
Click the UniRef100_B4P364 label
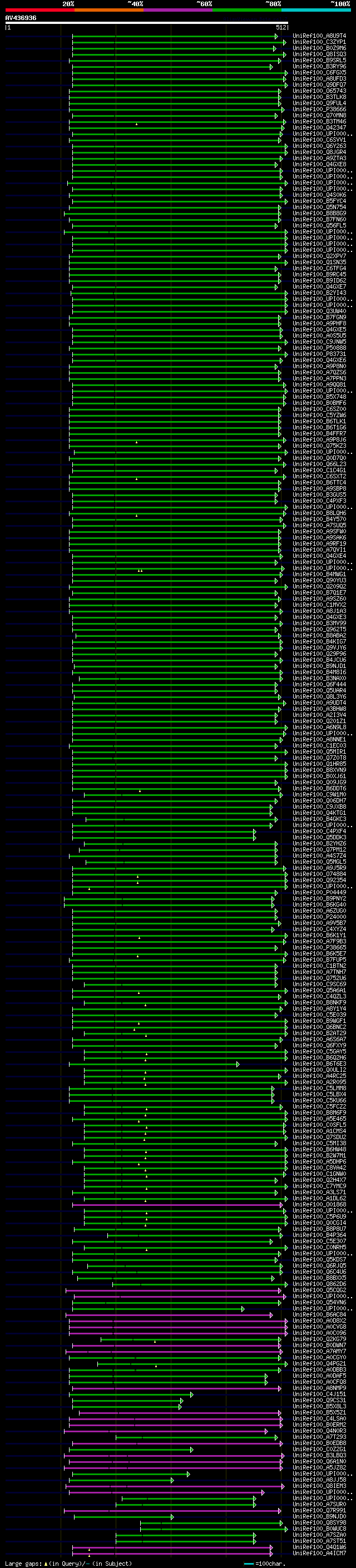(x=319, y=1235)
